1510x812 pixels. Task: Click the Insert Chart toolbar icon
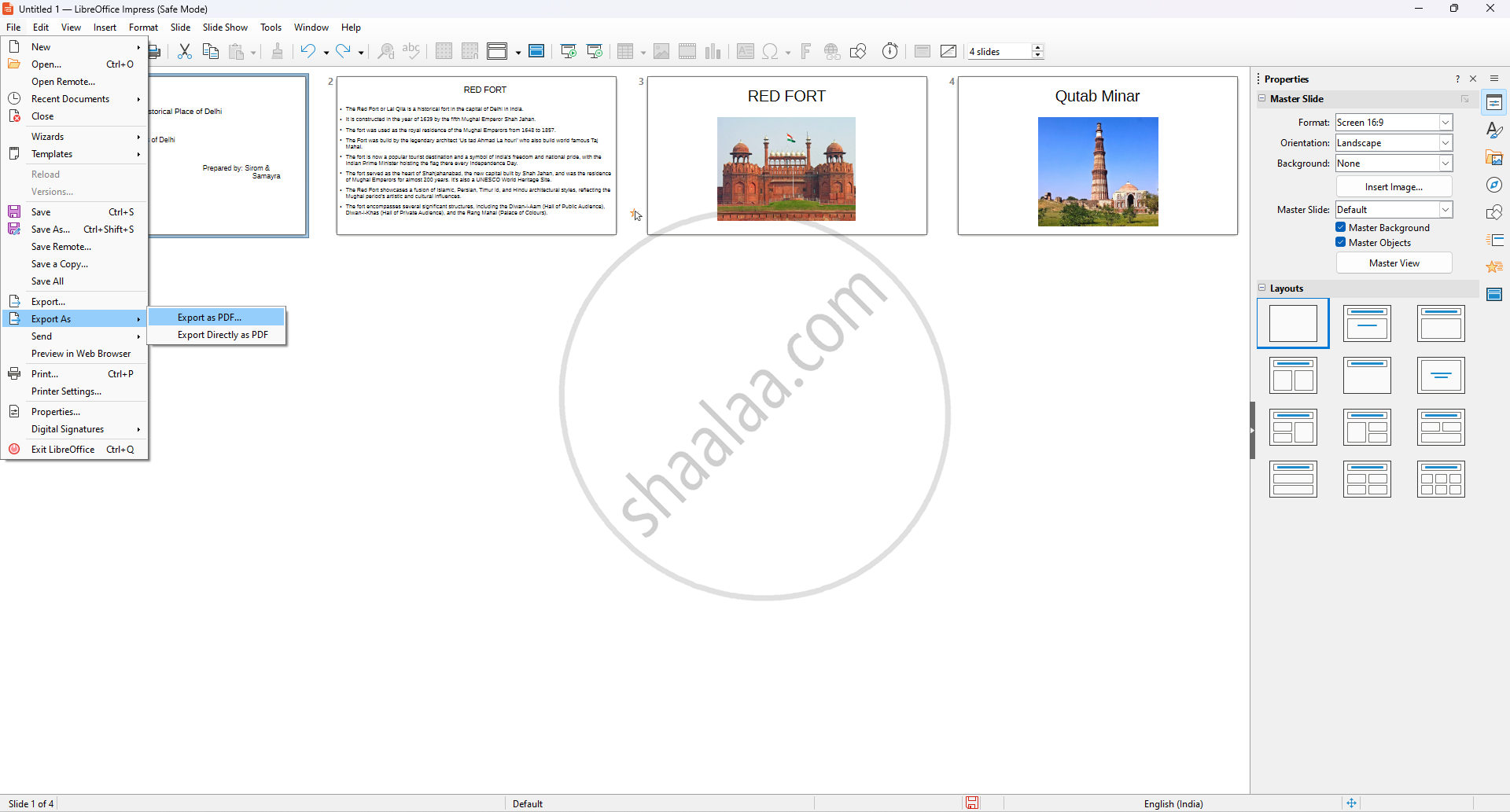(x=713, y=52)
